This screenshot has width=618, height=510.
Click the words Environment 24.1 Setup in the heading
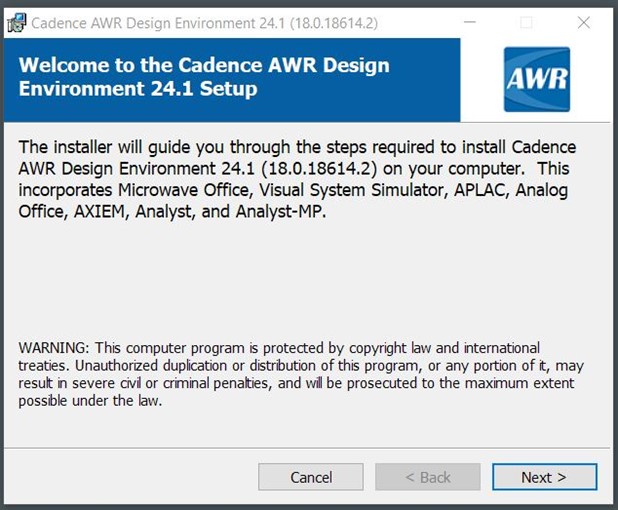[x=138, y=88]
